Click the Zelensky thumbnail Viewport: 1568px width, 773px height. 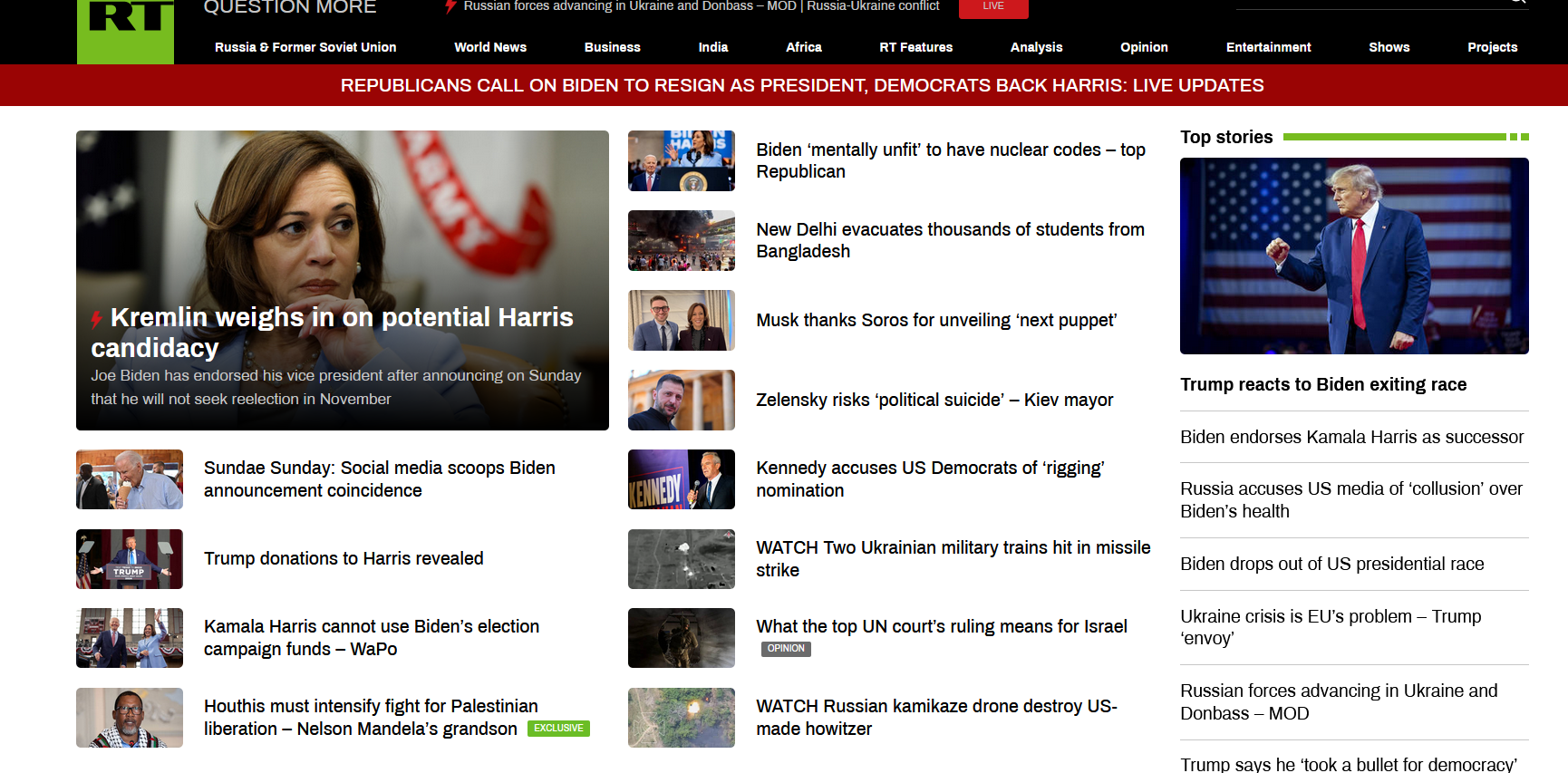(x=682, y=400)
